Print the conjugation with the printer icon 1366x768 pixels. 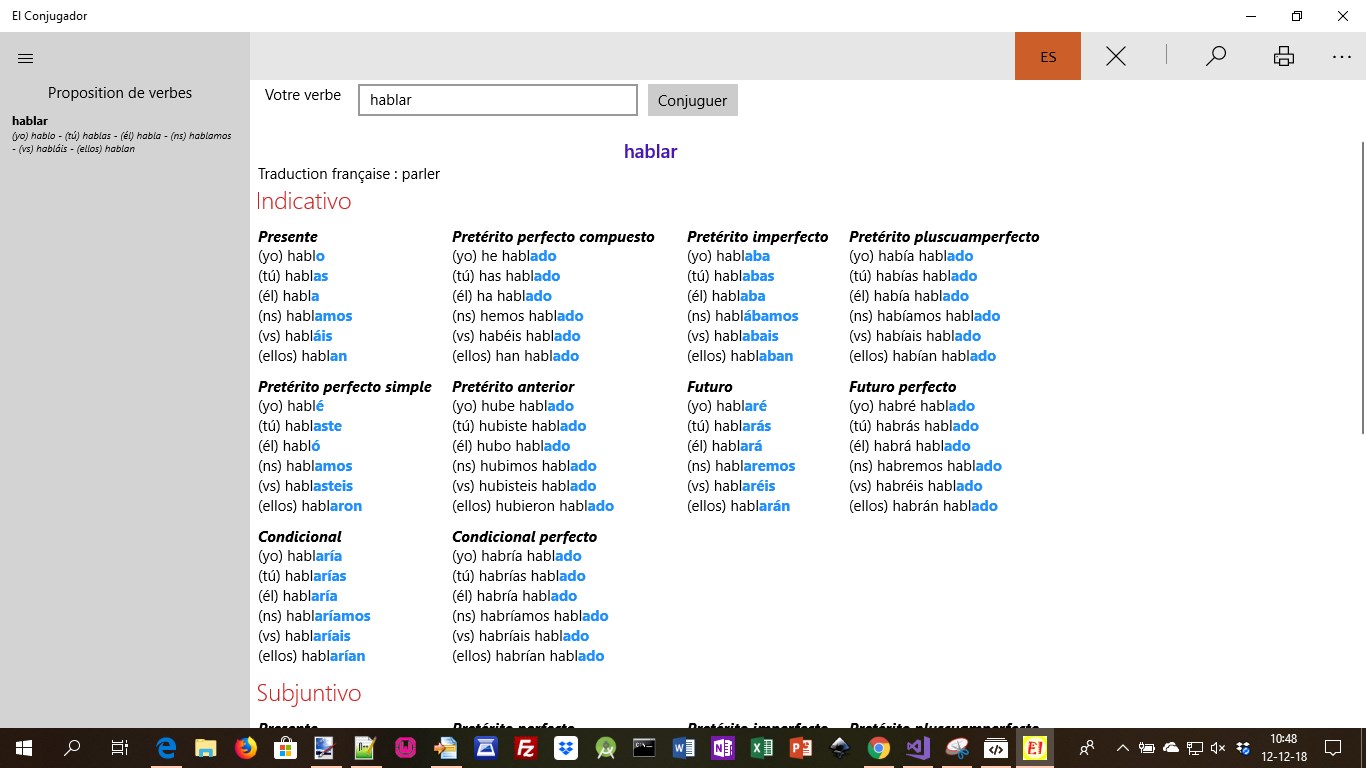(1284, 56)
